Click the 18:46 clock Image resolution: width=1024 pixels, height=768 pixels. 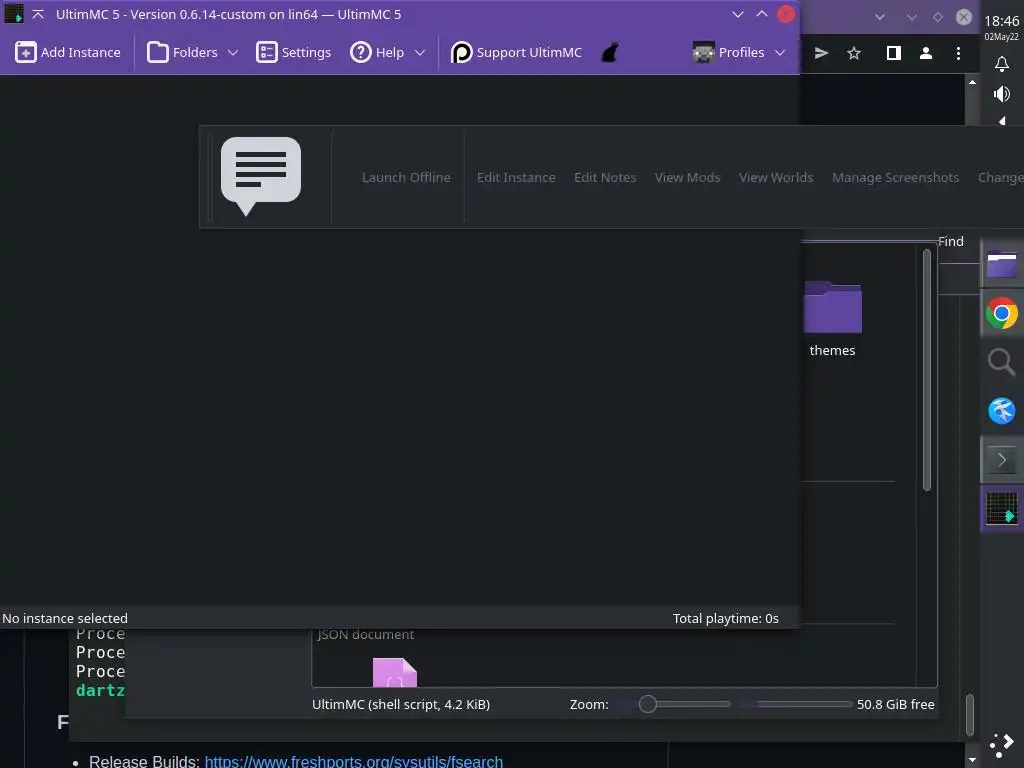click(x=1001, y=21)
